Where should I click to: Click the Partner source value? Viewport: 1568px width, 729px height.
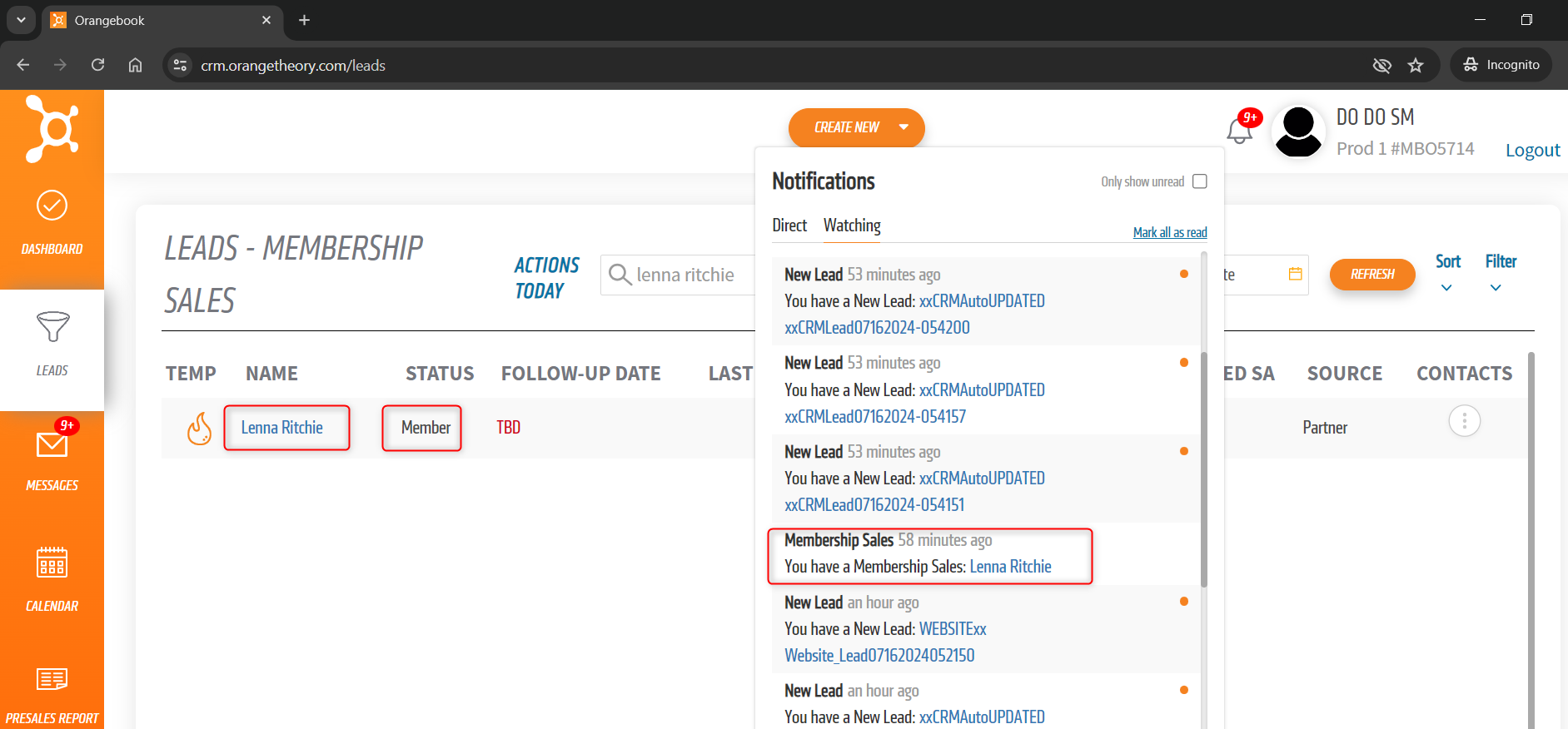click(x=1325, y=428)
